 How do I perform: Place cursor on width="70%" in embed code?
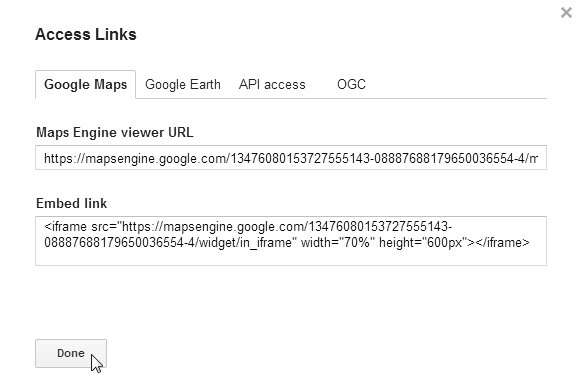337,243
